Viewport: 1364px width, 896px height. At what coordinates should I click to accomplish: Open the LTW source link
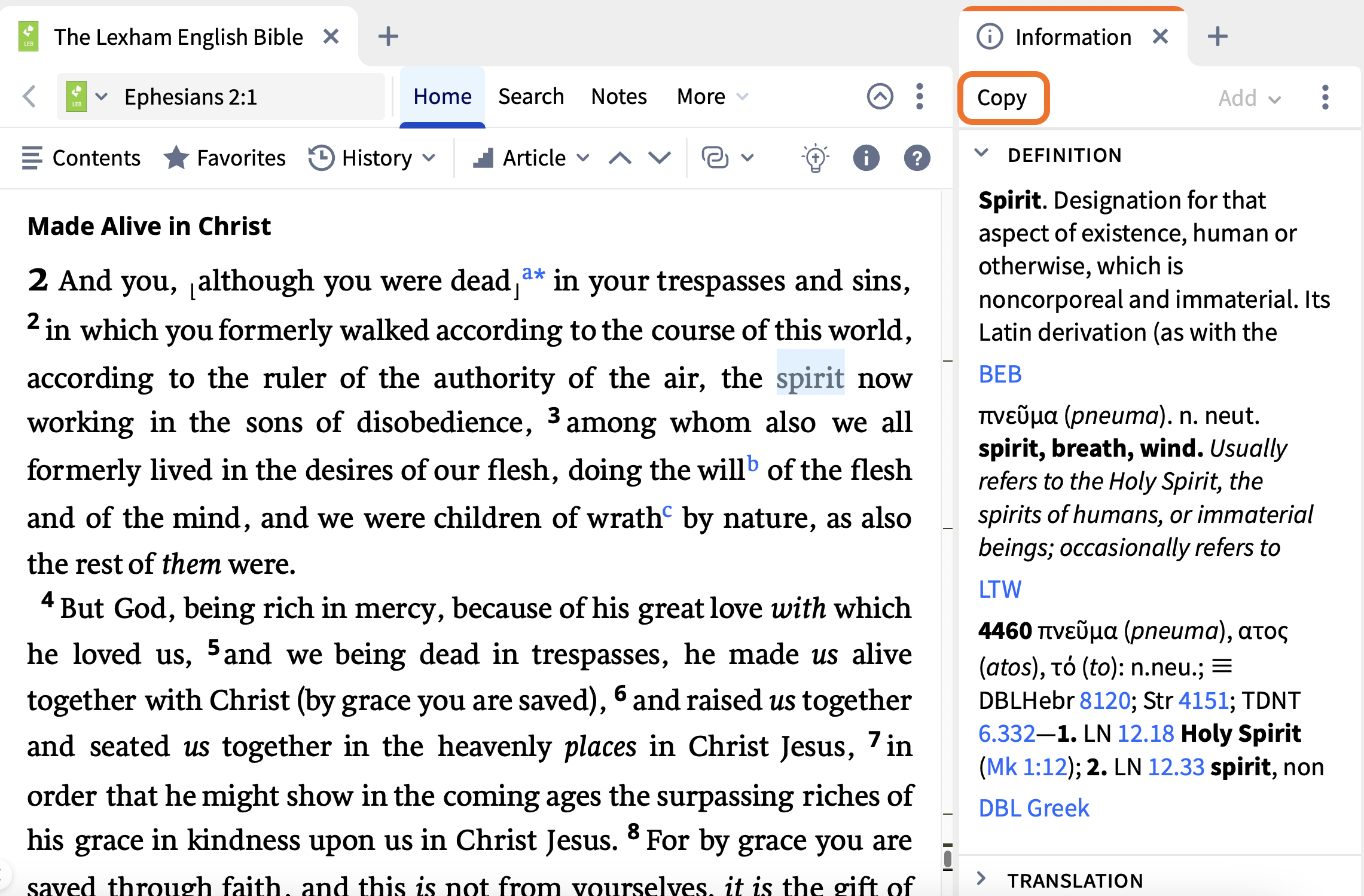(1000, 589)
